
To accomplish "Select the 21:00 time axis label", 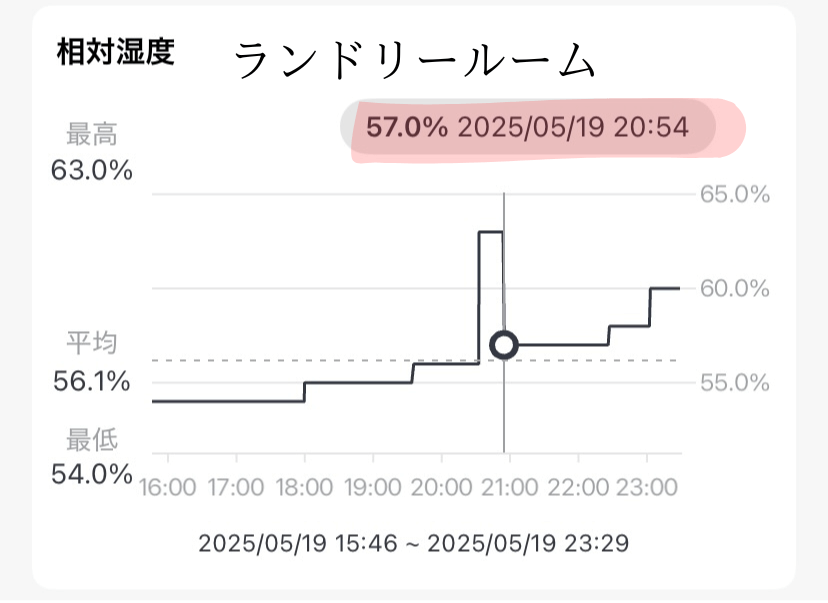I will point(509,487).
